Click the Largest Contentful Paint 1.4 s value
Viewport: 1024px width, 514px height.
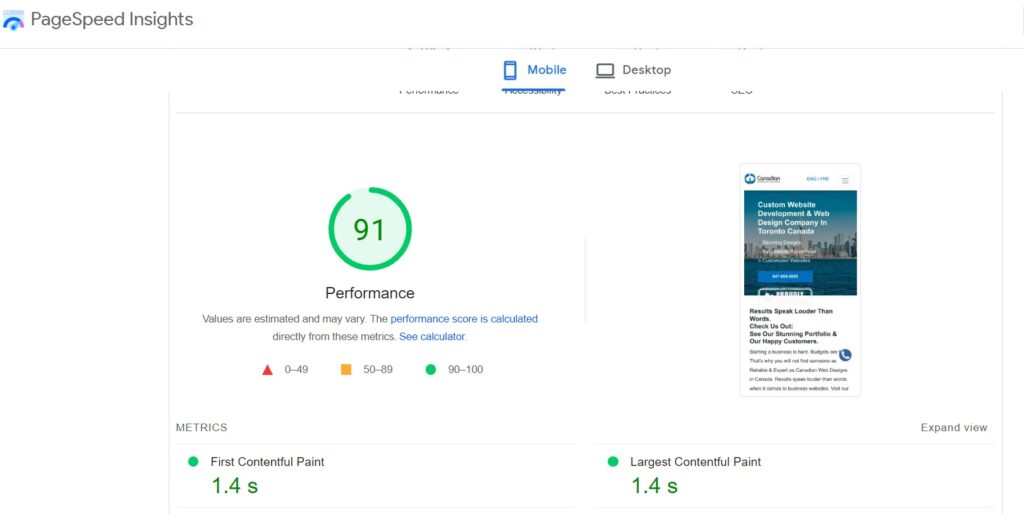click(x=654, y=486)
